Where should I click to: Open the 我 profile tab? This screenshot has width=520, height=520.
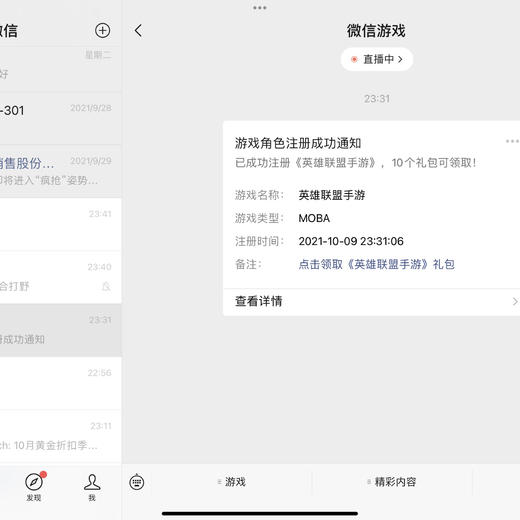tap(92, 487)
